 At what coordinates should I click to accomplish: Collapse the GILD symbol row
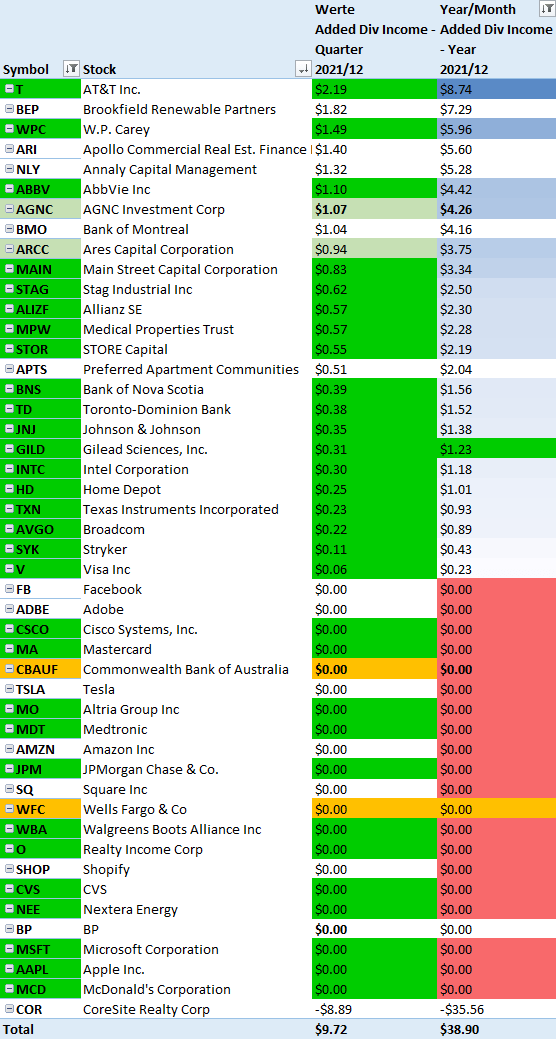point(9,449)
